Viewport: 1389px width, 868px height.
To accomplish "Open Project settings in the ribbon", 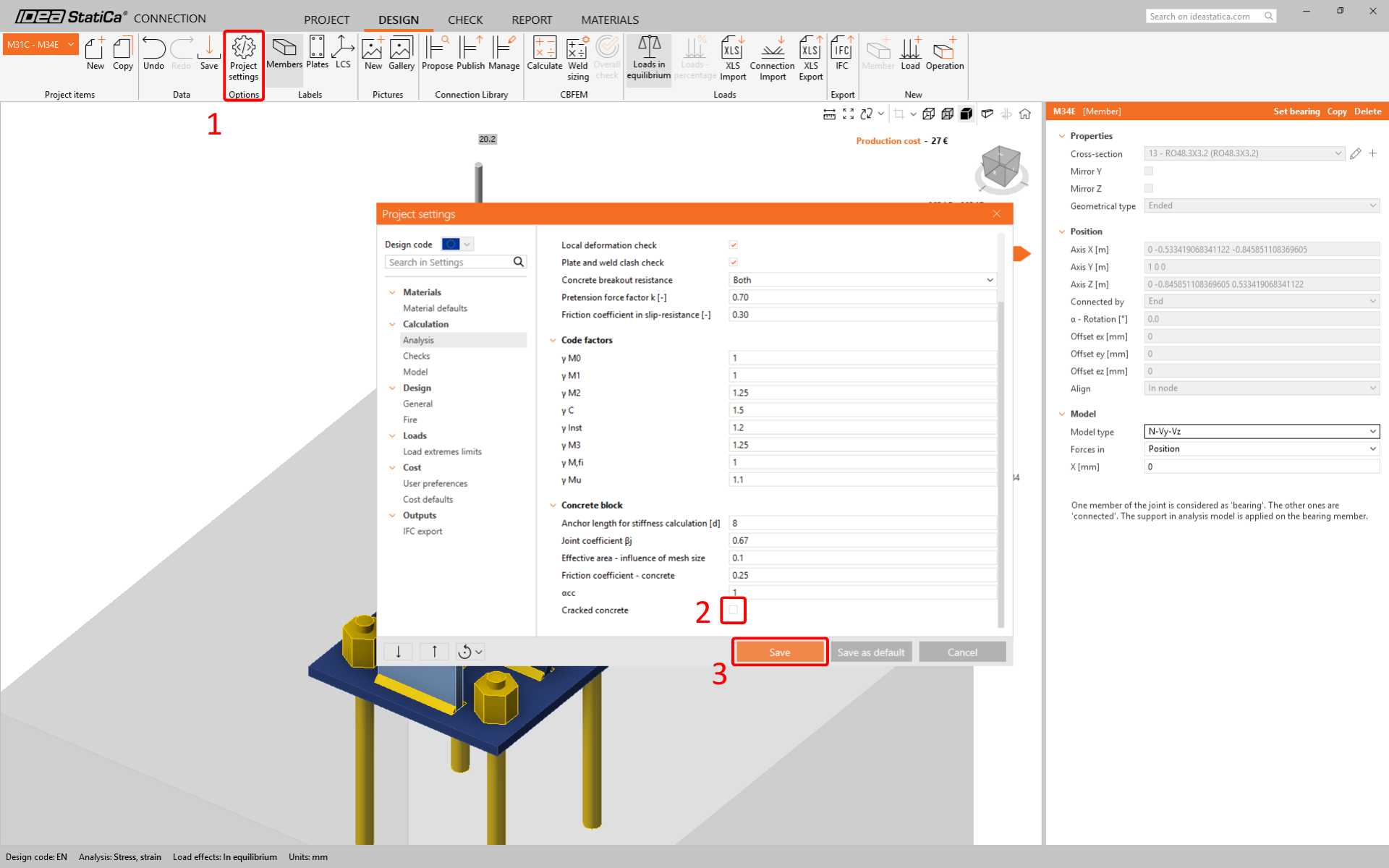I will pyautogui.click(x=243, y=58).
